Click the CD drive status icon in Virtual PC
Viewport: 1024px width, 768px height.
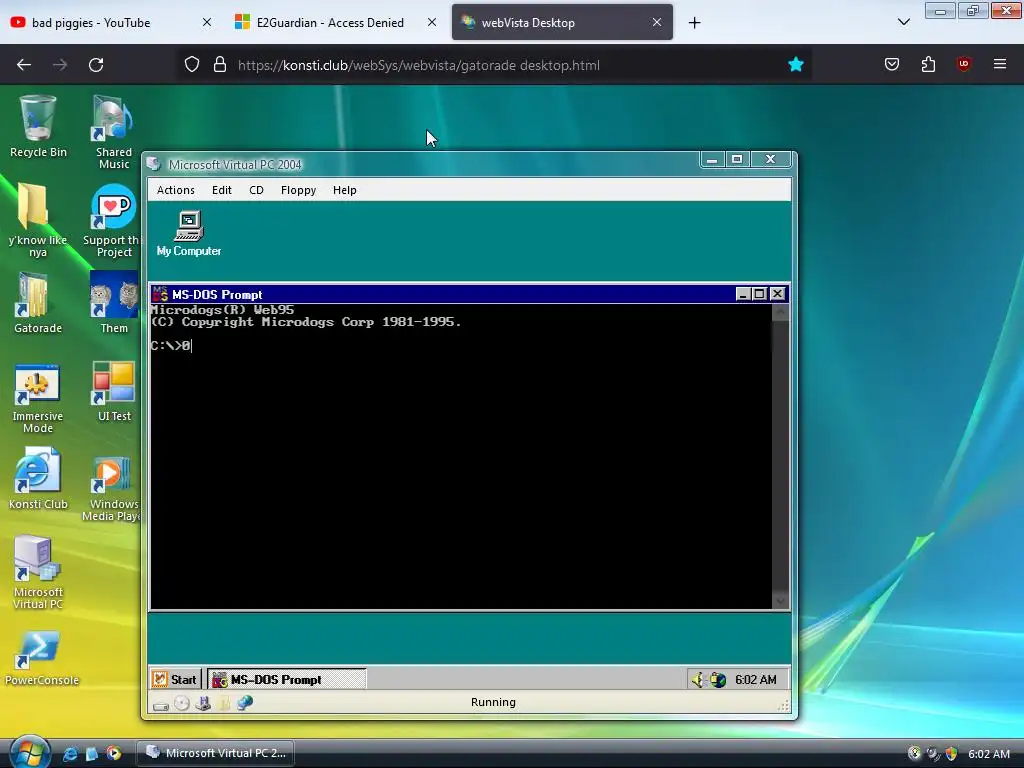[x=182, y=703]
